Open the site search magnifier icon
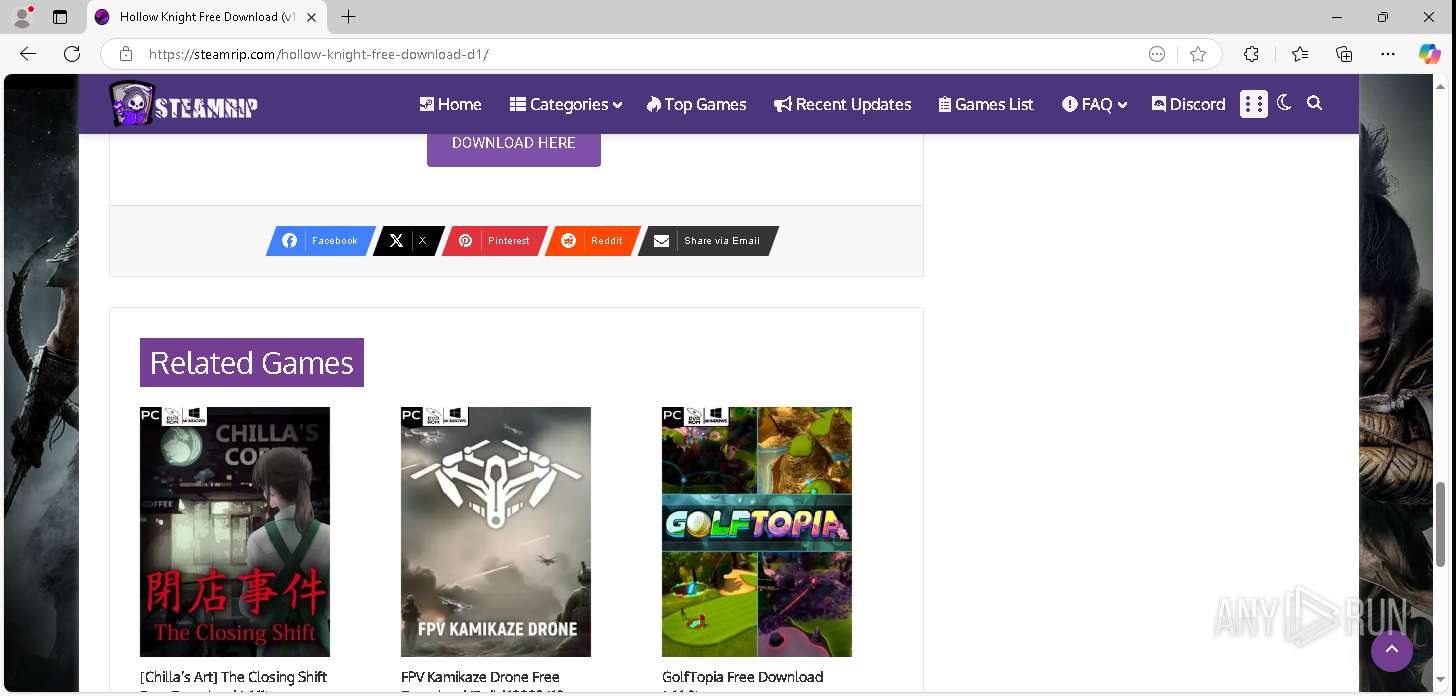 (x=1315, y=103)
